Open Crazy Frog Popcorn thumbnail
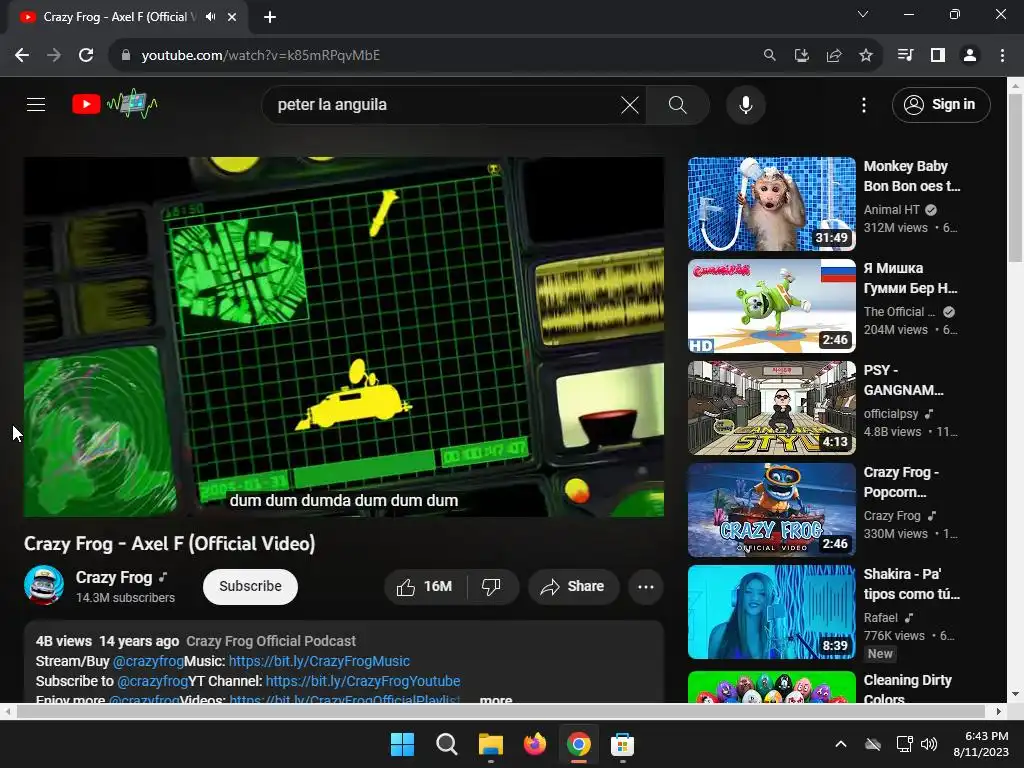Viewport: 1024px width, 768px height. click(x=771, y=509)
